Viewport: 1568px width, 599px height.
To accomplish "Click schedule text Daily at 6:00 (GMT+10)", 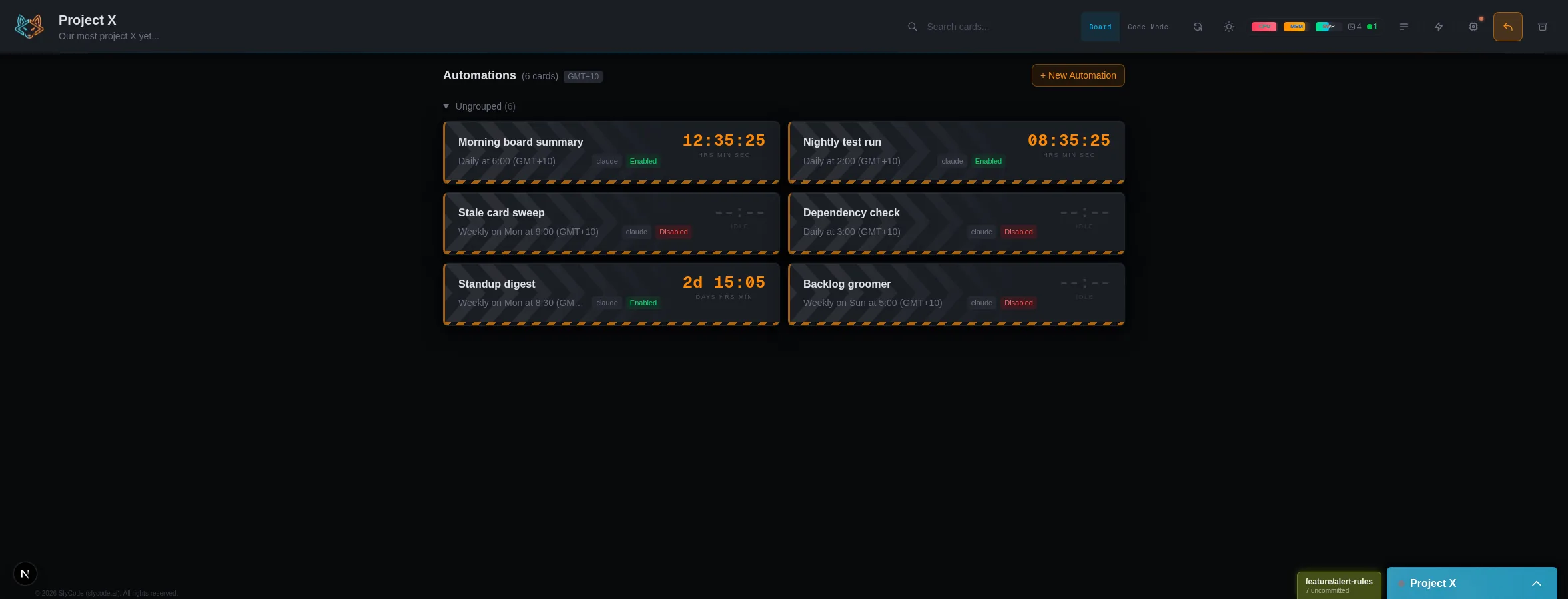I will coord(507,161).
